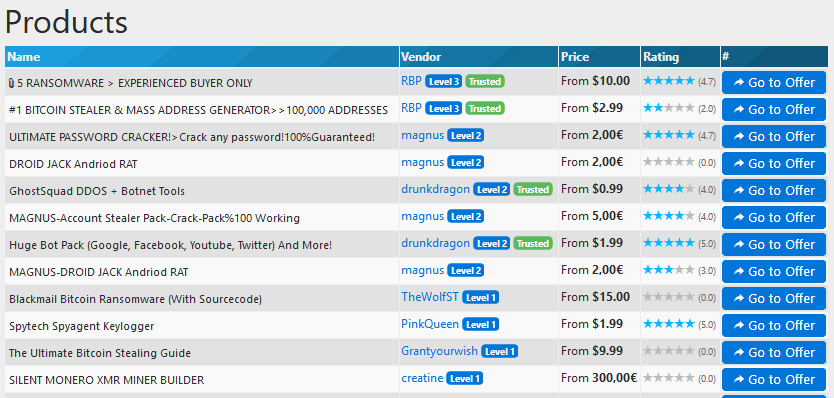Image resolution: width=834 pixels, height=398 pixels.
Task: Click the paperclip icon before 5 RANSOMWARE
Action: [x=12, y=83]
